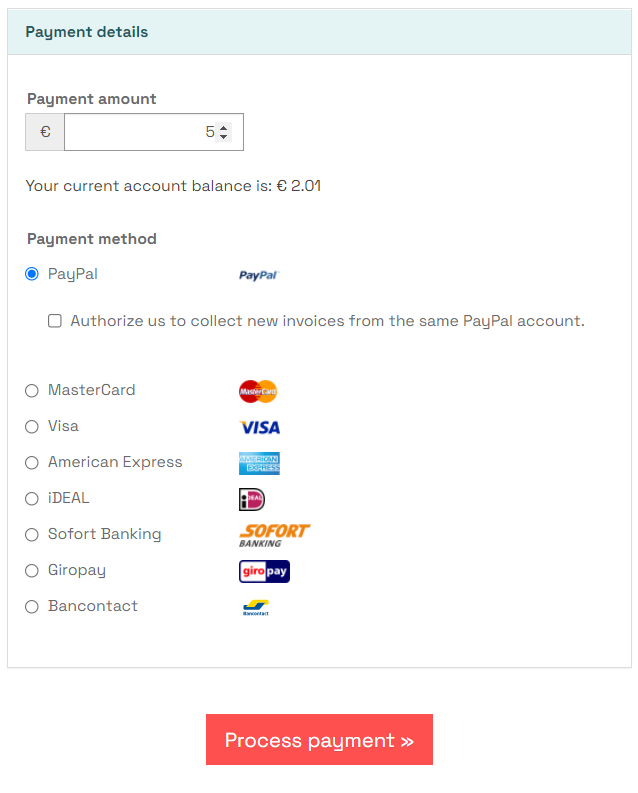Choose Bancontact radio option
The image size is (638, 793).
[x=32, y=606]
